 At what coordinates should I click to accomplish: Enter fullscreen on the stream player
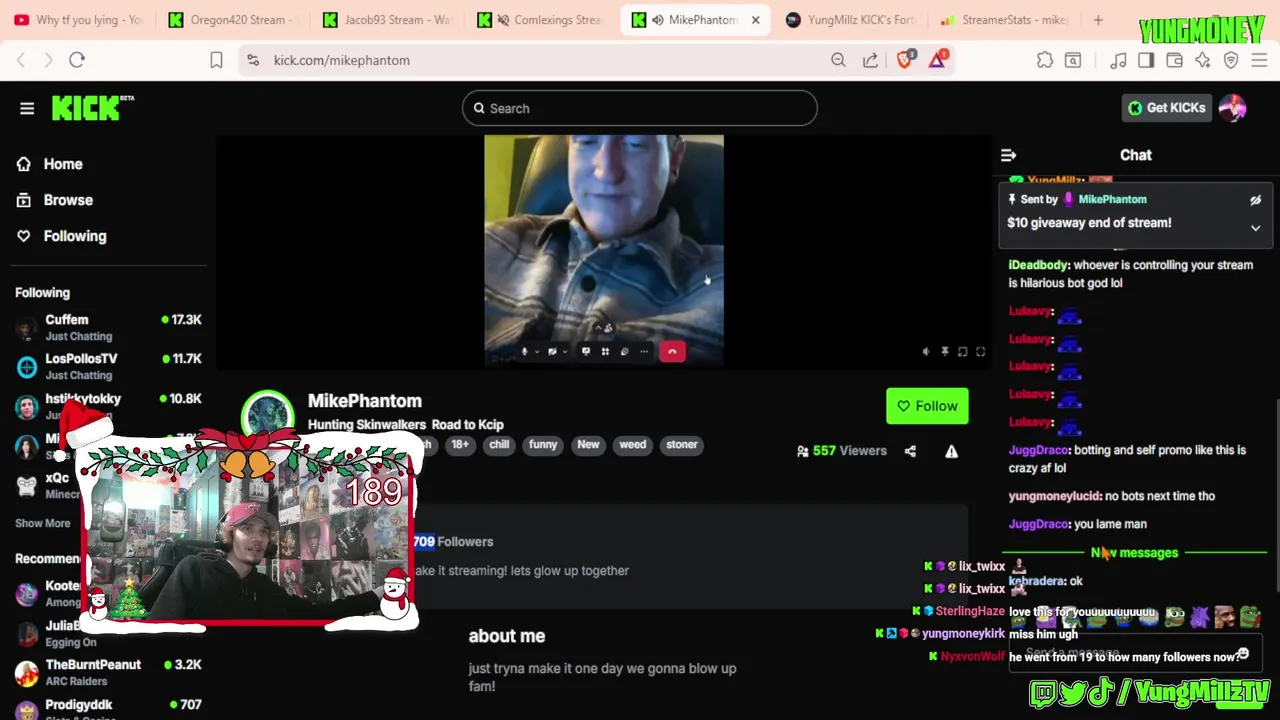[981, 352]
